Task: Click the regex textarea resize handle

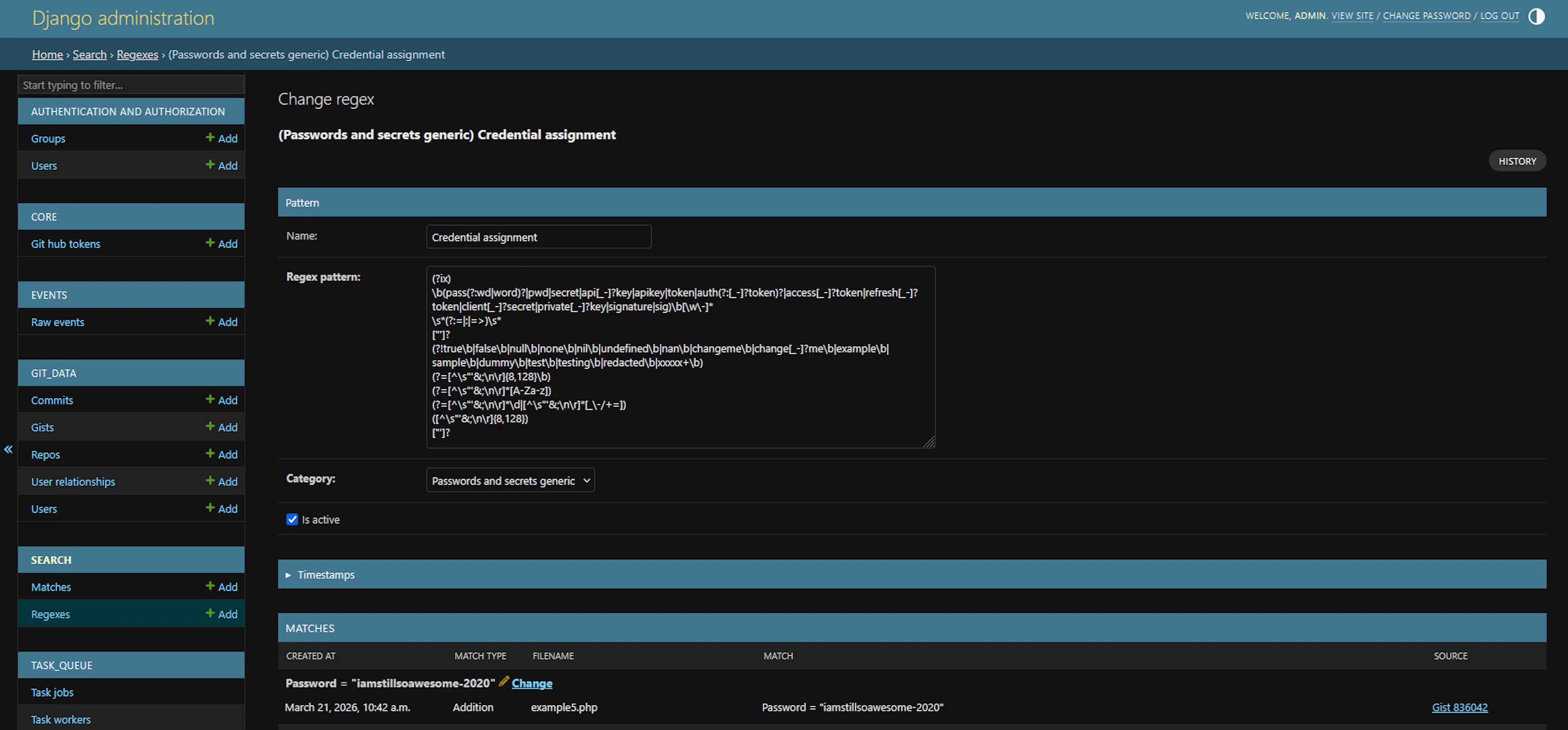Action: pos(929,443)
